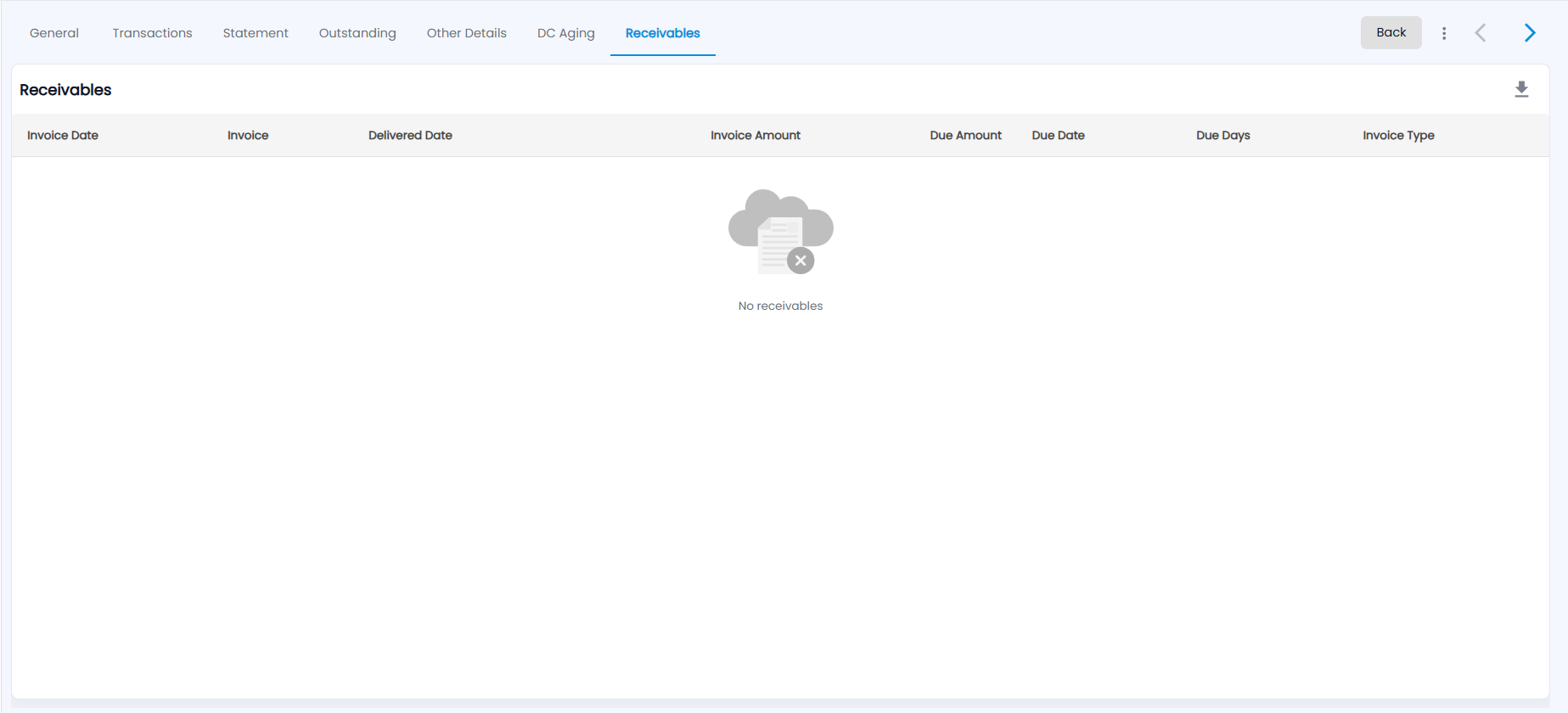Open the Transactions tab

click(153, 33)
